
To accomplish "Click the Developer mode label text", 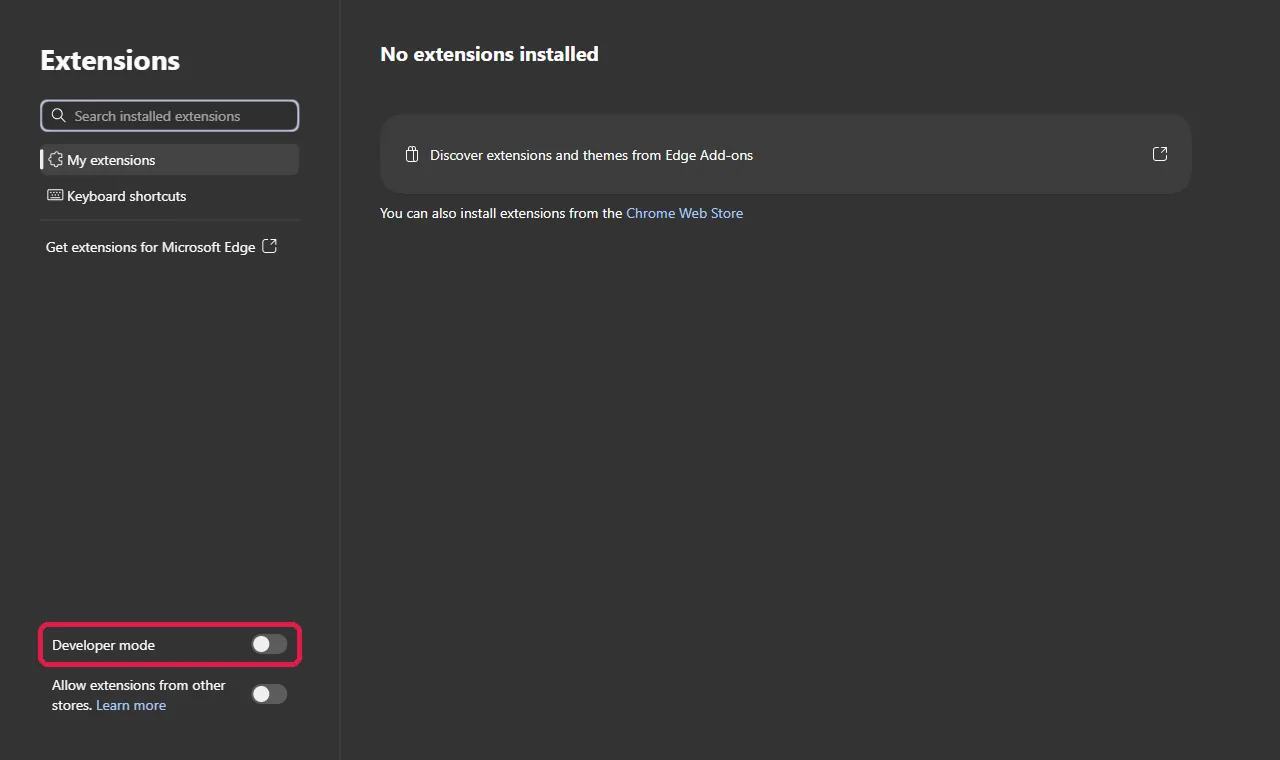I will [x=103, y=645].
